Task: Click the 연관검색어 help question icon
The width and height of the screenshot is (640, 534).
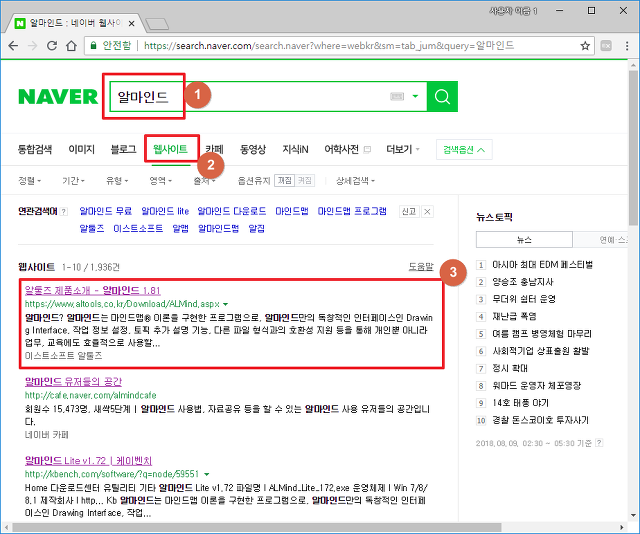Action: point(64,211)
